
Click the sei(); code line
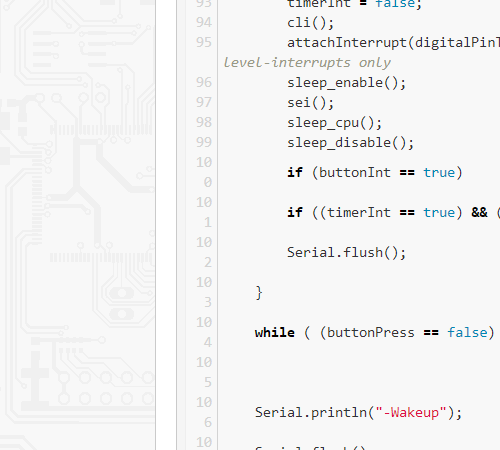310,103
